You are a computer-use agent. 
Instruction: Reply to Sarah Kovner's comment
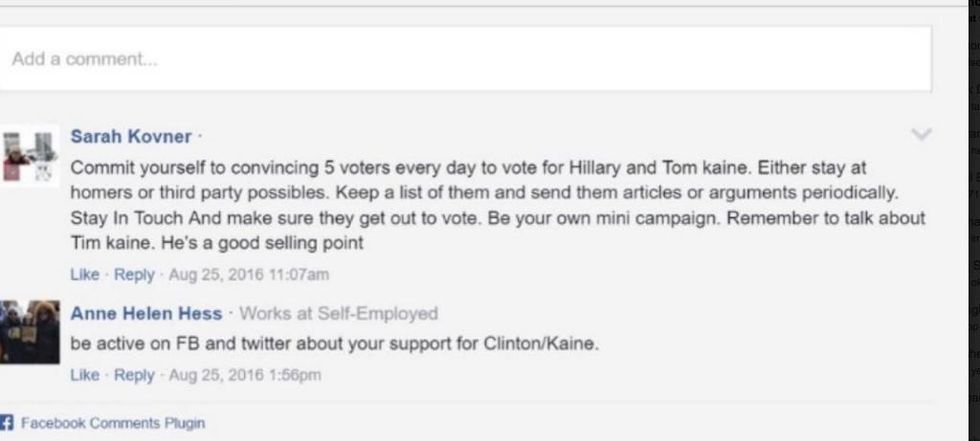[x=134, y=275]
